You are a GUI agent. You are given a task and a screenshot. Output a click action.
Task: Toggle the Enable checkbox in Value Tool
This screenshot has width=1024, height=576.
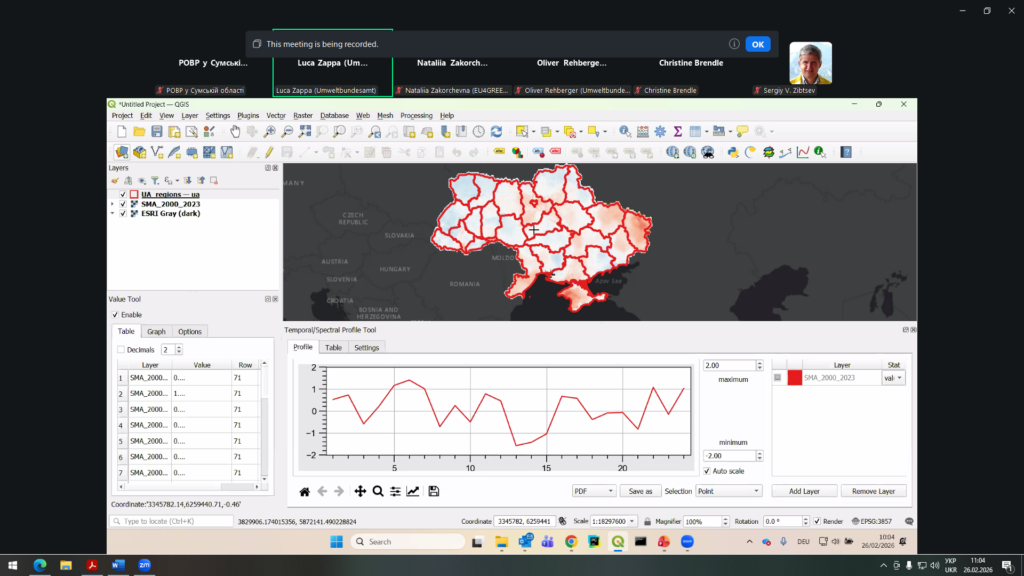116,315
